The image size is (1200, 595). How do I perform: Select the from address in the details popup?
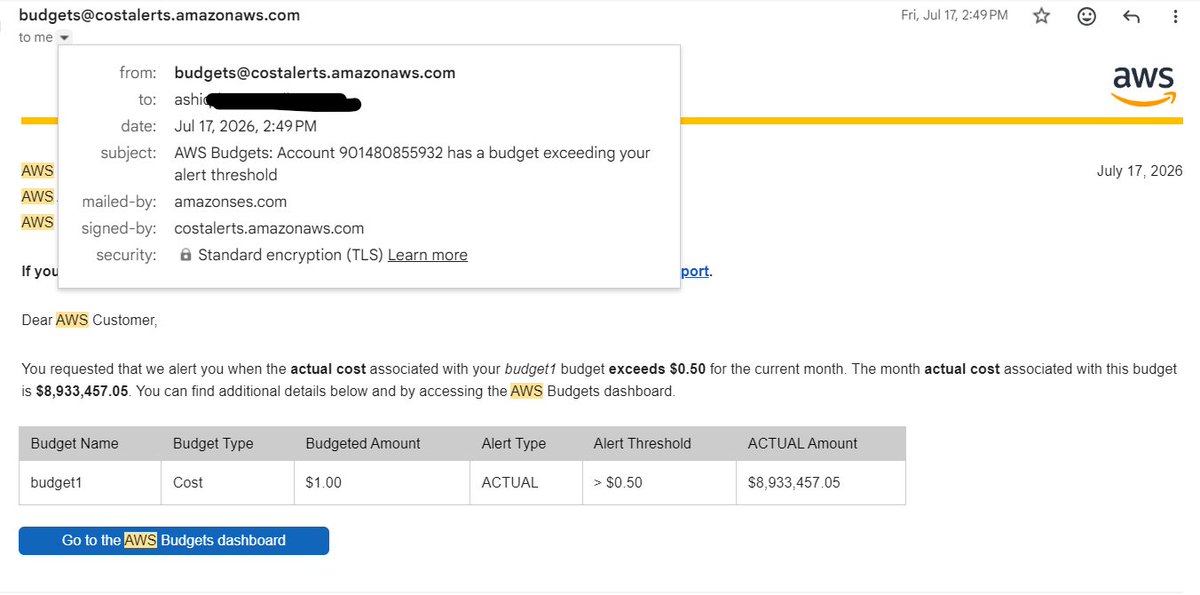[x=315, y=73]
